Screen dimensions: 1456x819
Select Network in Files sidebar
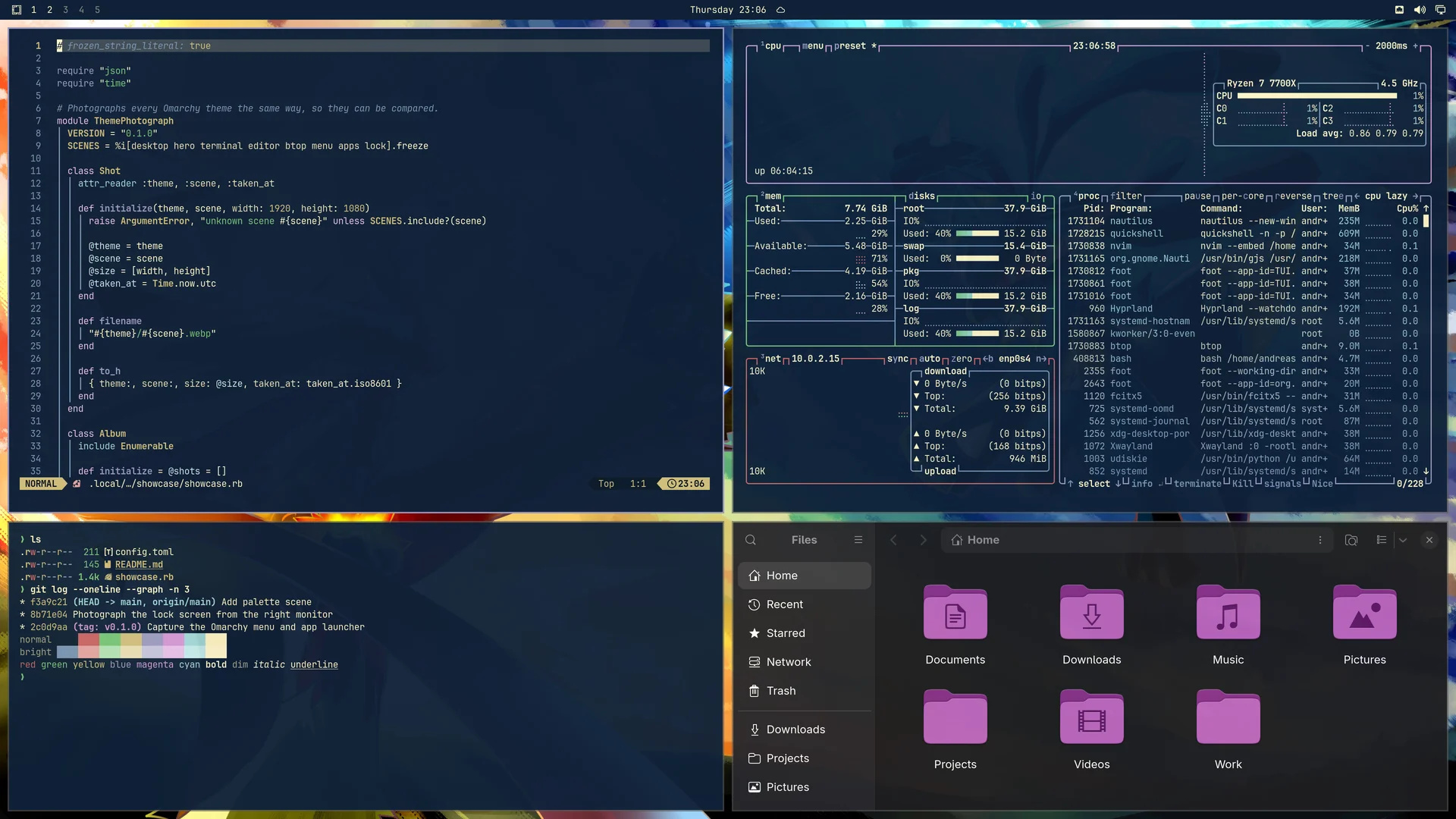(x=805, y=662)
